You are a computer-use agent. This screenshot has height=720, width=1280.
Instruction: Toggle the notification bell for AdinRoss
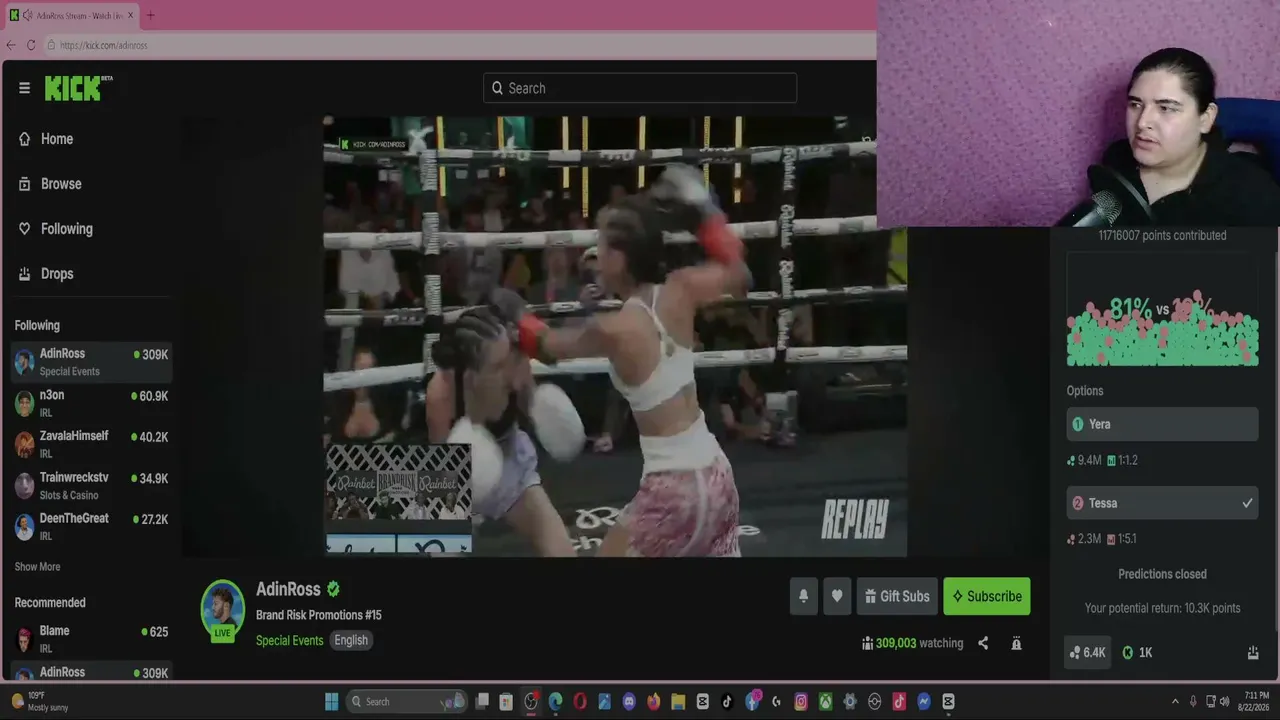[803, 596]
